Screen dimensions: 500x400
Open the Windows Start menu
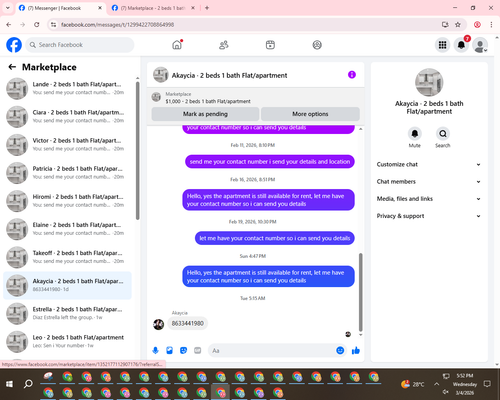tap(9, 384)
